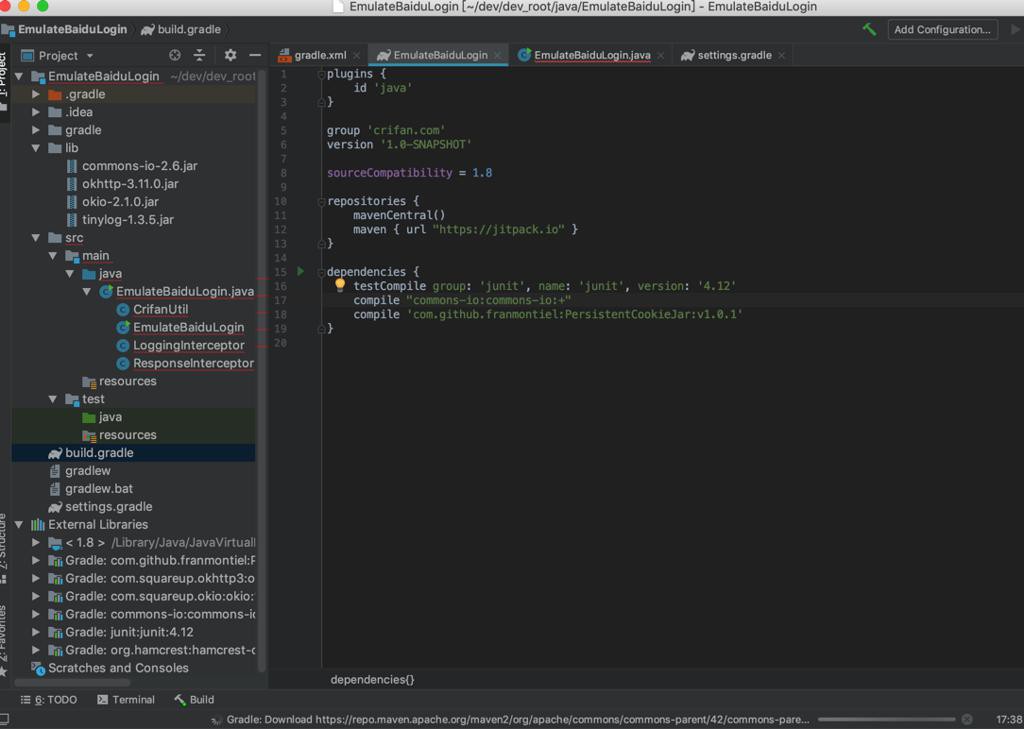Click the locate/scroll from source target icon
This screenshot has width=1024, height=729.
click(x=175, y=56)
